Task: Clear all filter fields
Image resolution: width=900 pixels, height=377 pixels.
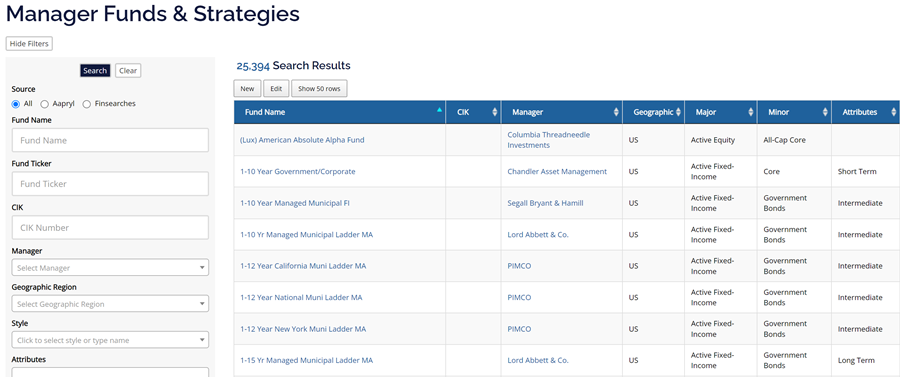Action: tap(128, 71)
